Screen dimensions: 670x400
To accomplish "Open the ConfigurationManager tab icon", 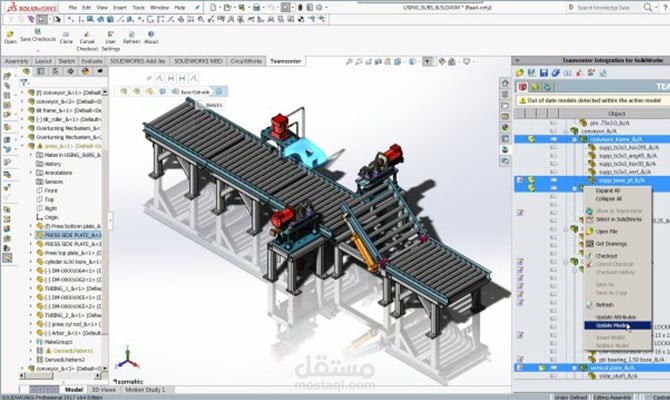I will pyautogui.click(x=56, y=71).
